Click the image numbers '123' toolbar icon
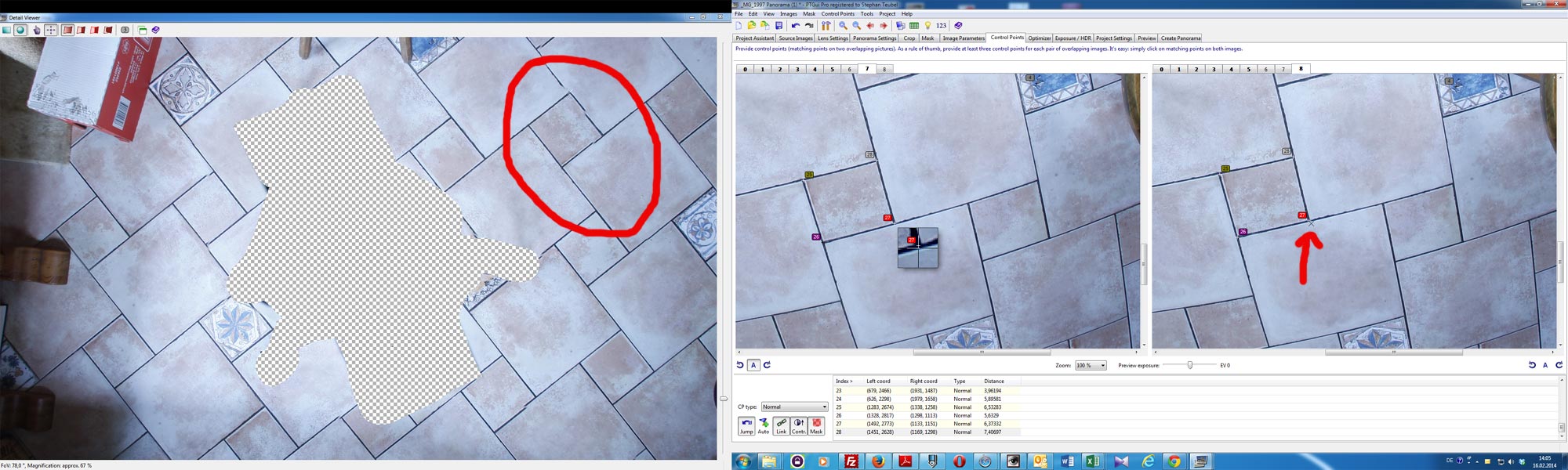 click(941, 26)
